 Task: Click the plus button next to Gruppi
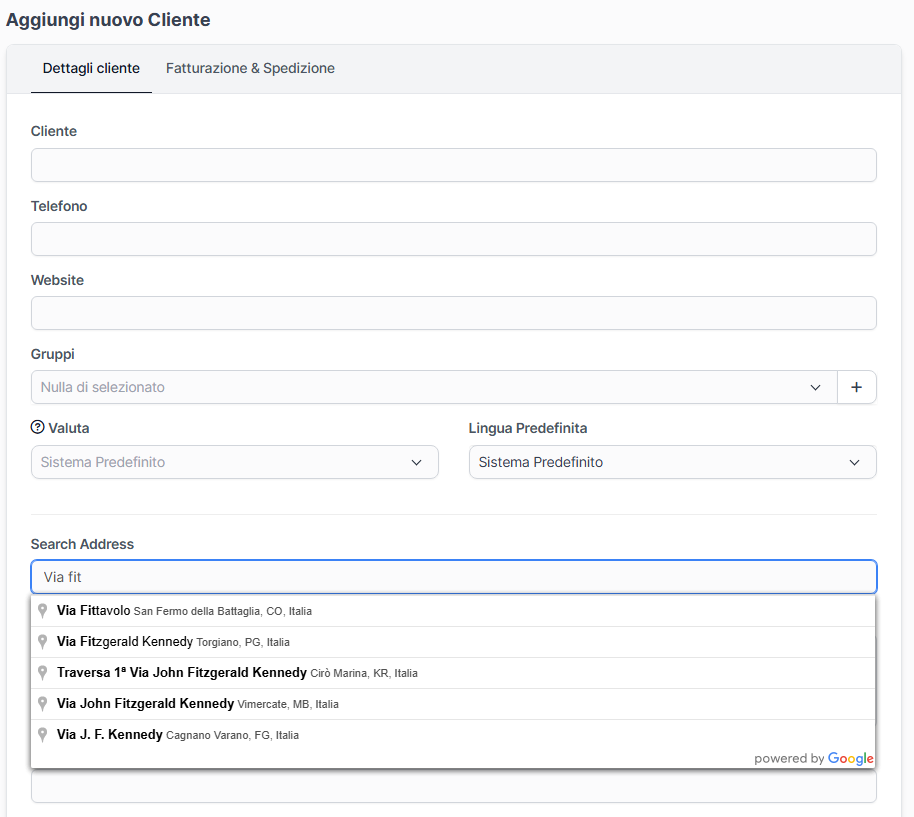pos(856,387)
